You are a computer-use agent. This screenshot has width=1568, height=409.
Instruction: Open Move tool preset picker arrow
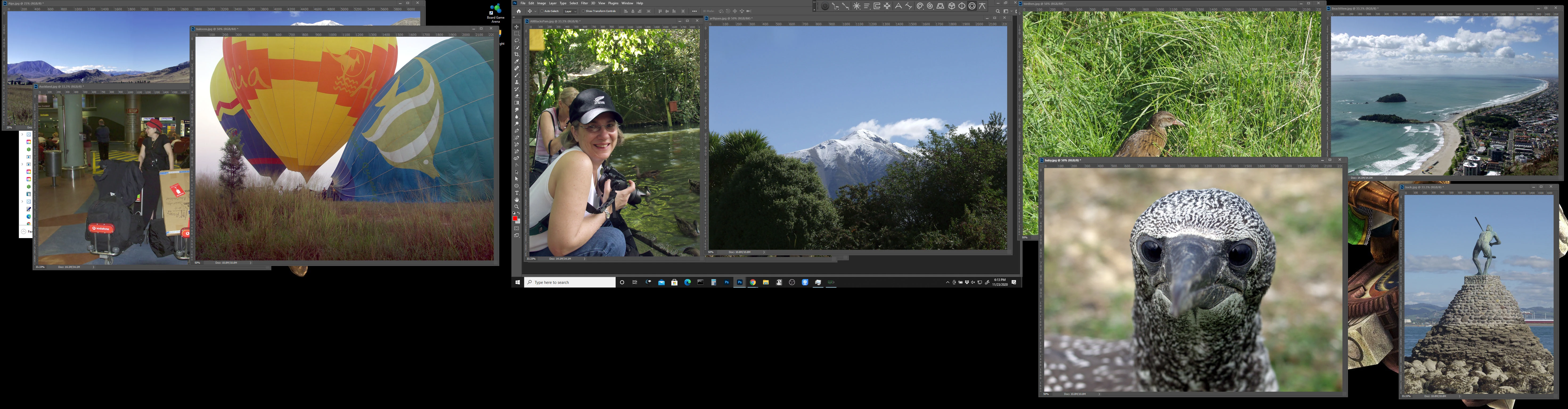535,11
